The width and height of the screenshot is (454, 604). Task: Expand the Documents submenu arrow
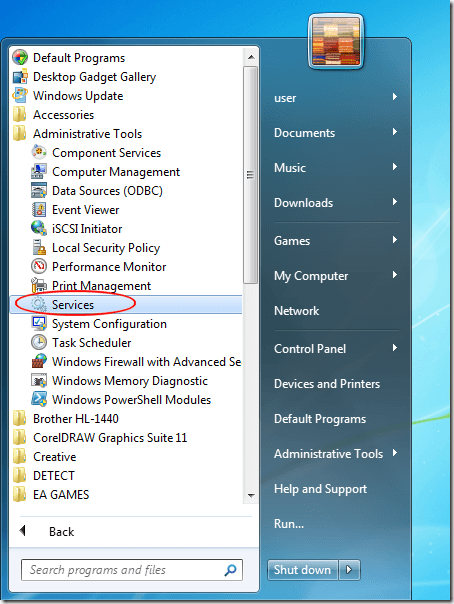394,132
